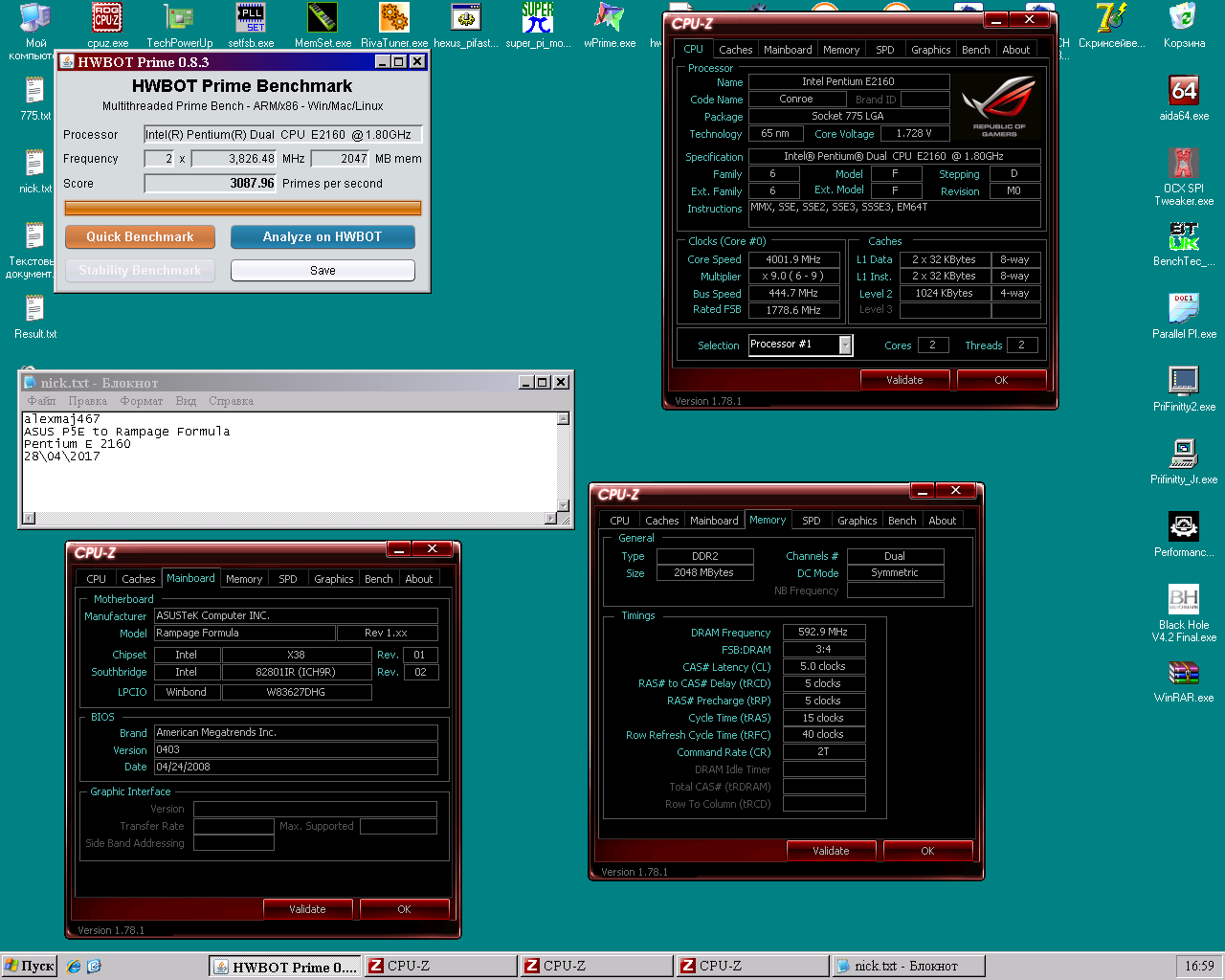Click Core Speed value 4001.9 MHz
Image resolution: width=1225 pixels, height=980 pixels.
tap(793, 259)
